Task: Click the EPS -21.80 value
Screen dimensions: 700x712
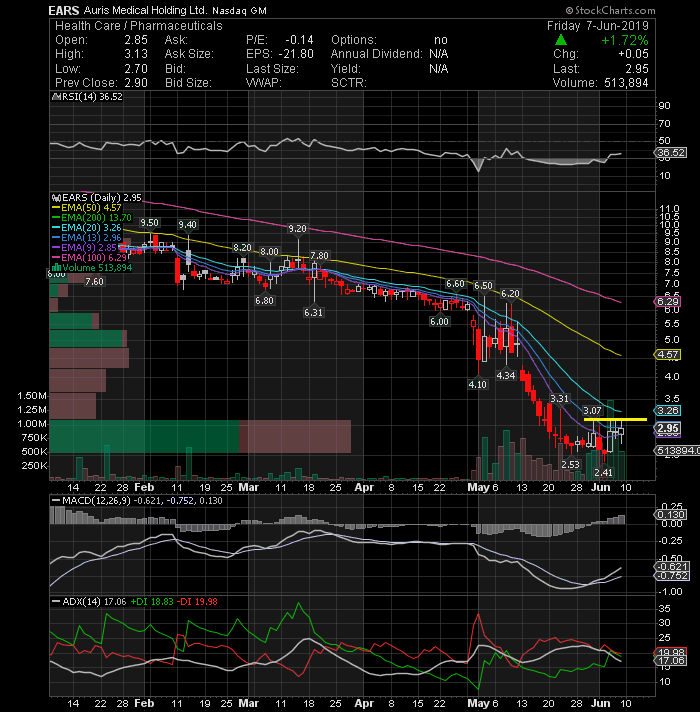Action: coord(296,54)
